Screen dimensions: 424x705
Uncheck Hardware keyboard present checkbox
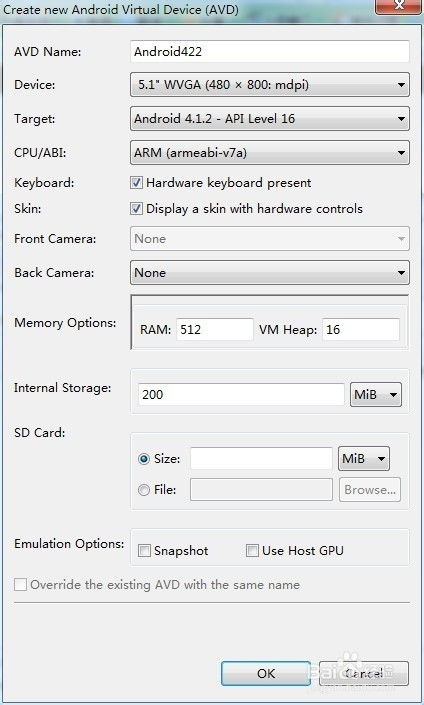[x=136, y=183]
